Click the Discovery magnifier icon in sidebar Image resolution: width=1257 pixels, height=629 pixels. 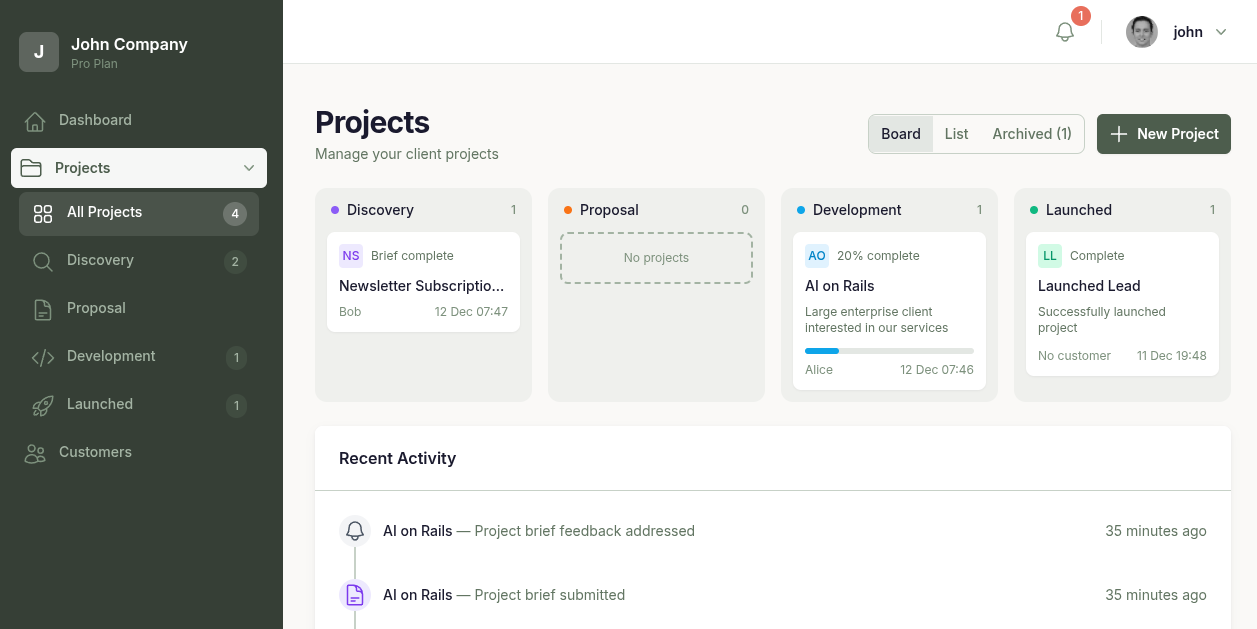43,261
